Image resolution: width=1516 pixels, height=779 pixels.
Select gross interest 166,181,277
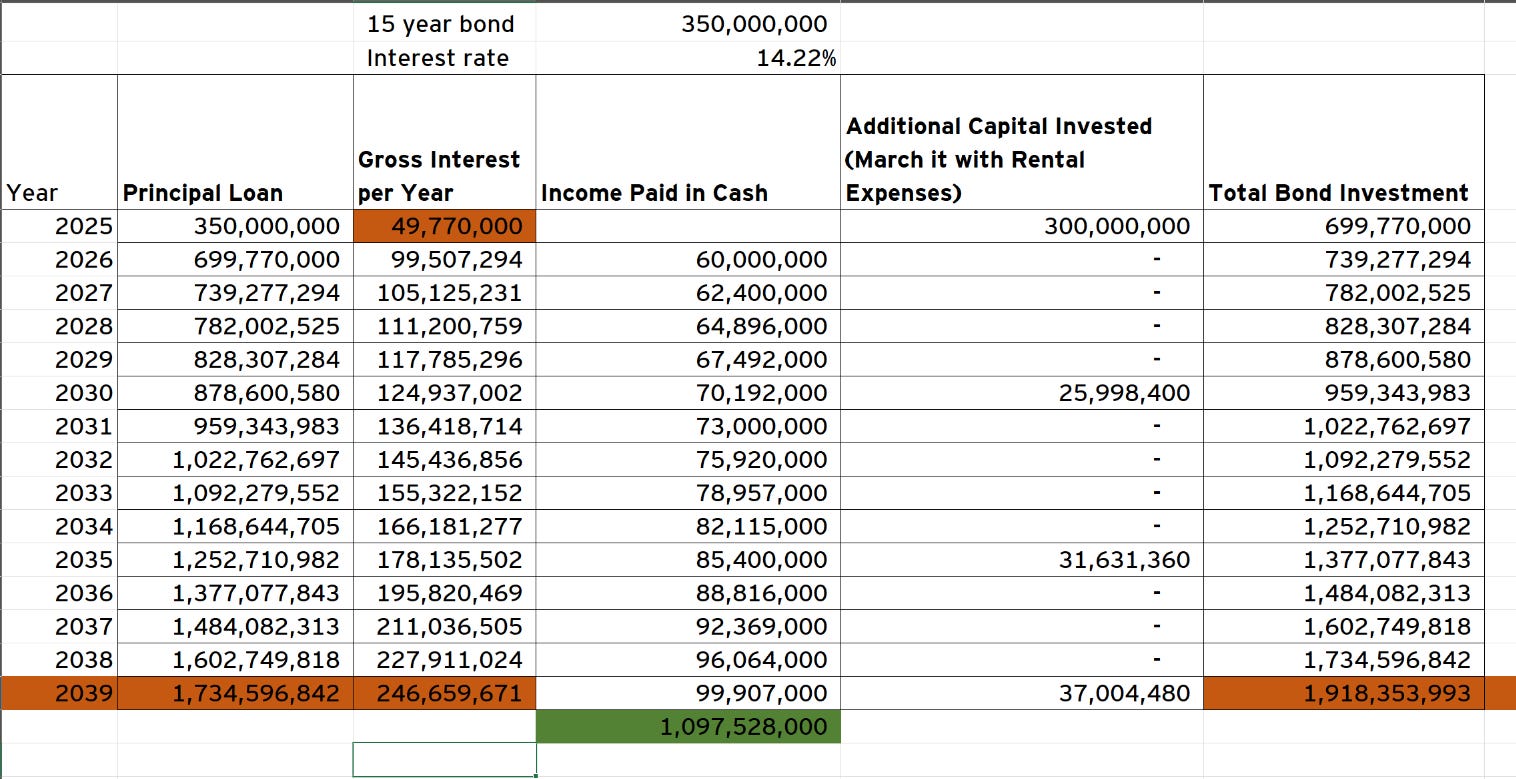pyautogui.click(x=444, y=527)
